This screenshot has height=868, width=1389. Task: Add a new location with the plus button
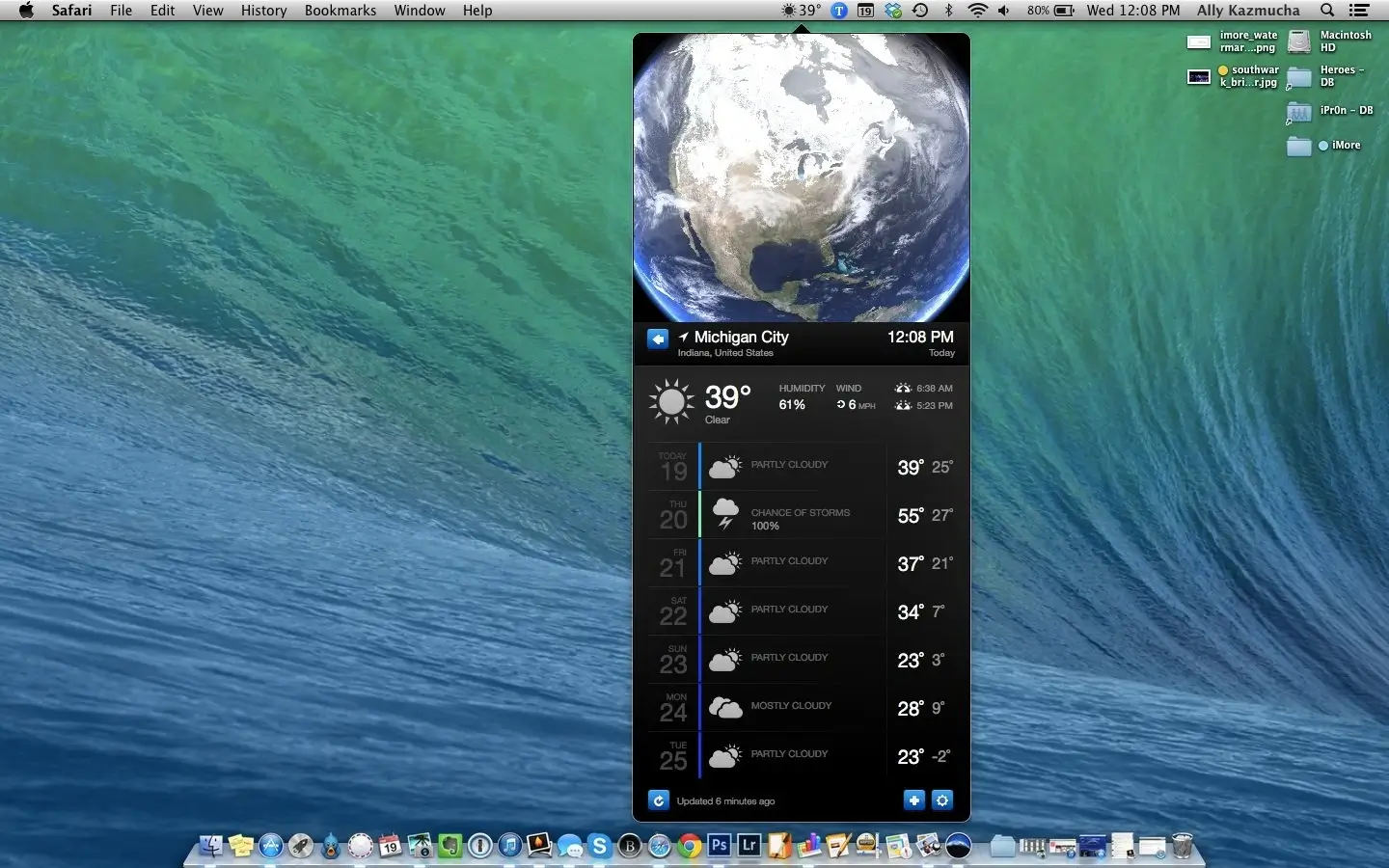point(914,800)
